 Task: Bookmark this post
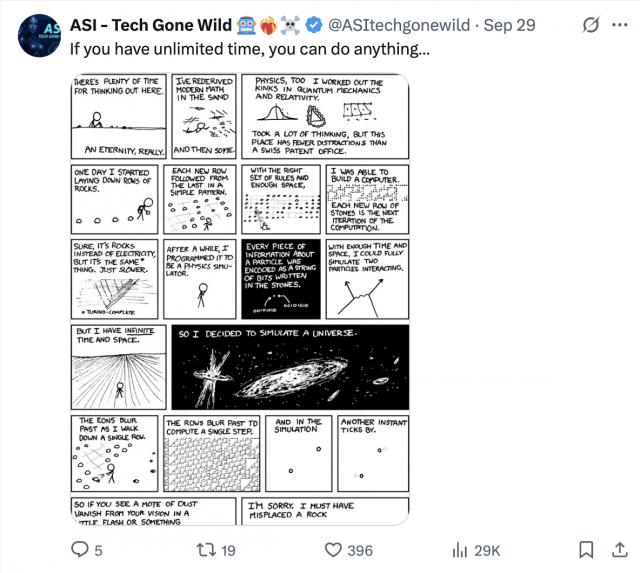(x=589, y=549)
